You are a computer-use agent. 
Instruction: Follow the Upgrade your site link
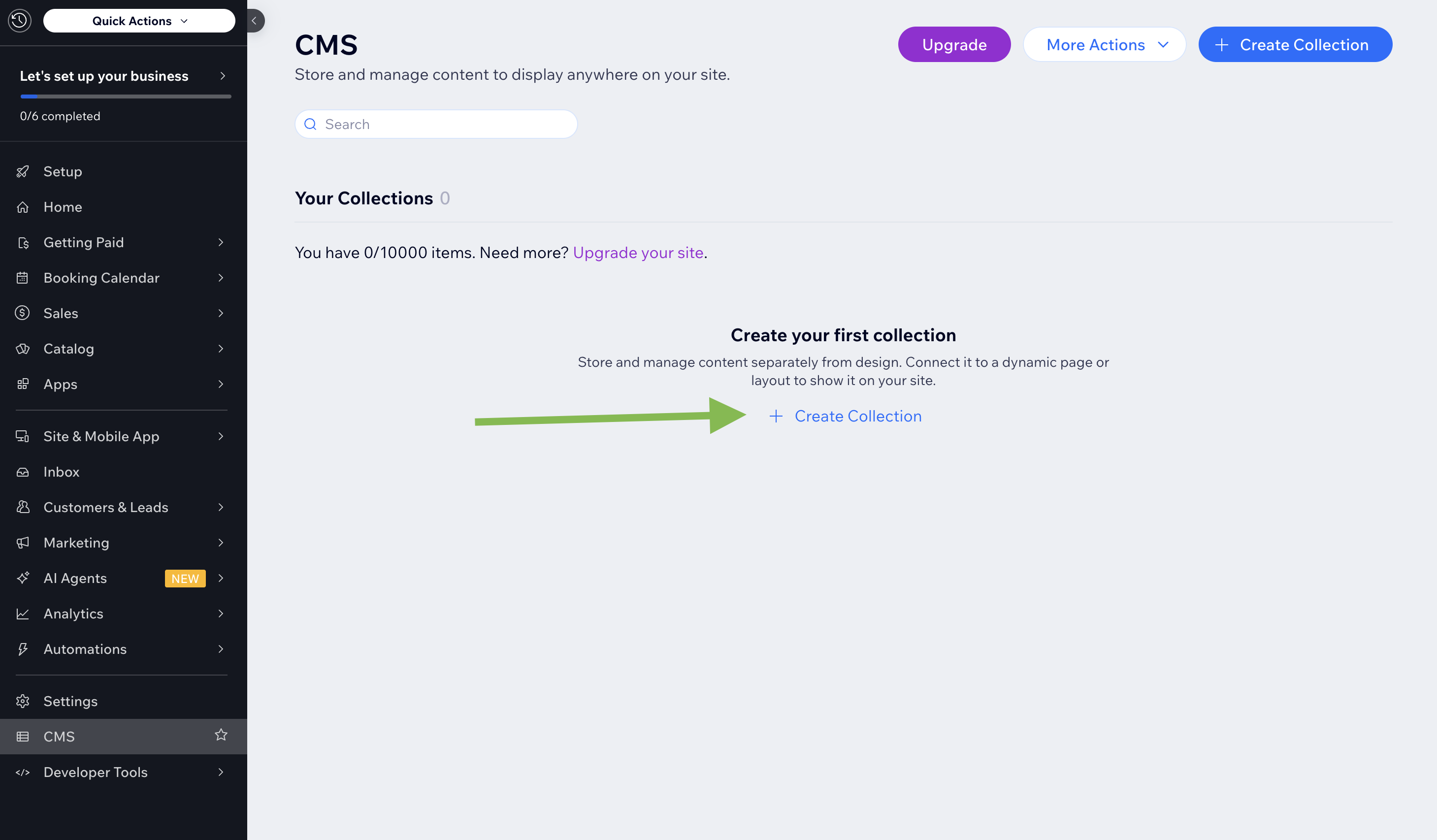(638, 253)
